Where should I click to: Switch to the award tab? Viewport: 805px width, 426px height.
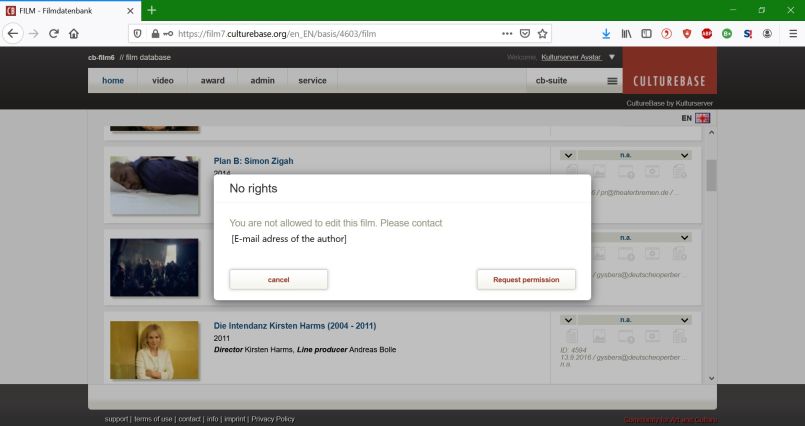coord(212,80)
